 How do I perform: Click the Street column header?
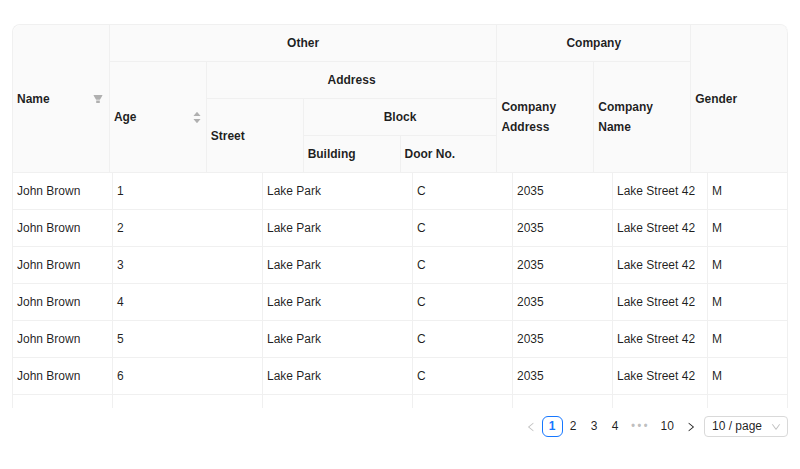point(255,136)
